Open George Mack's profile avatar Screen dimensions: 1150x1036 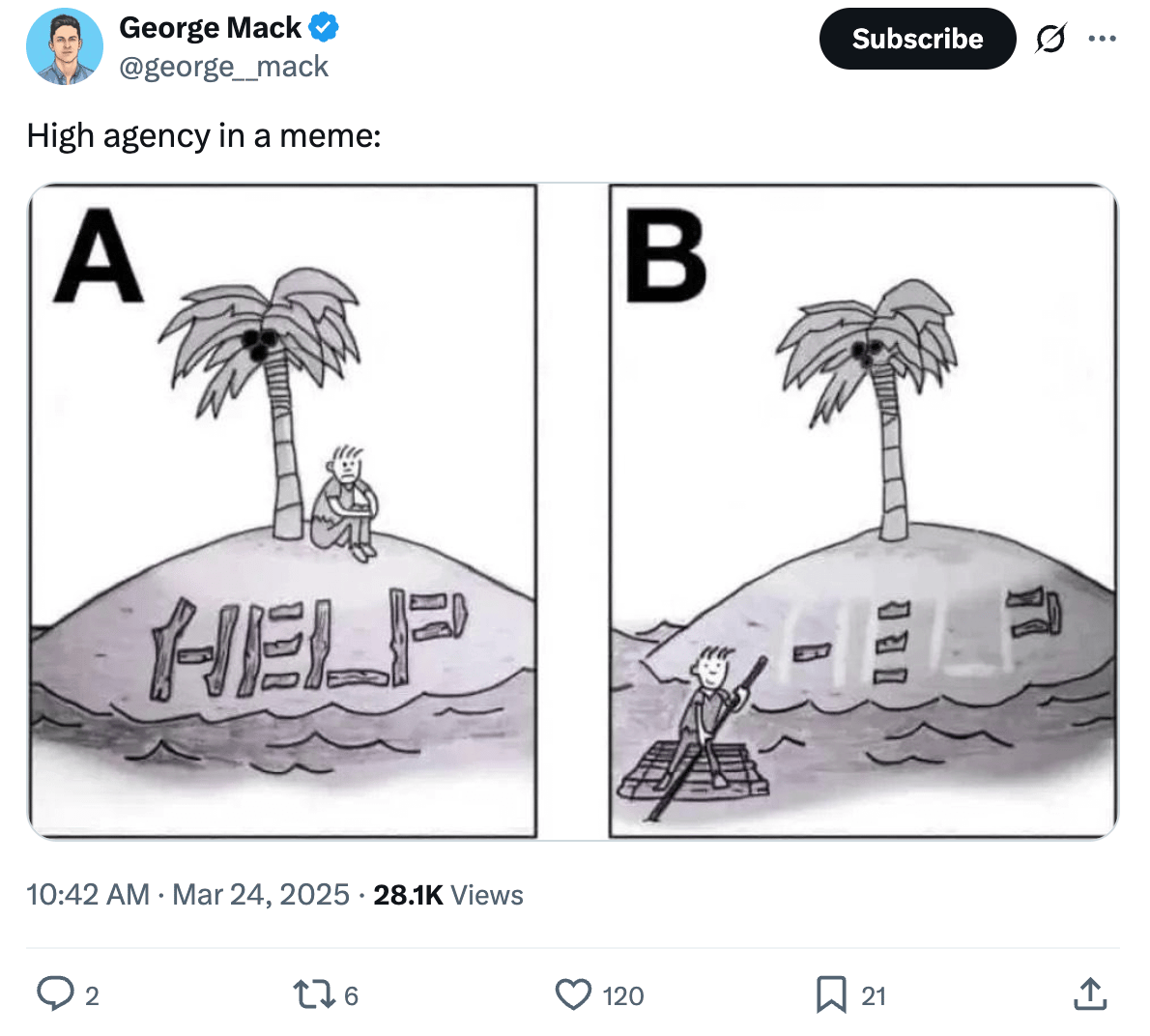point(65,46)
